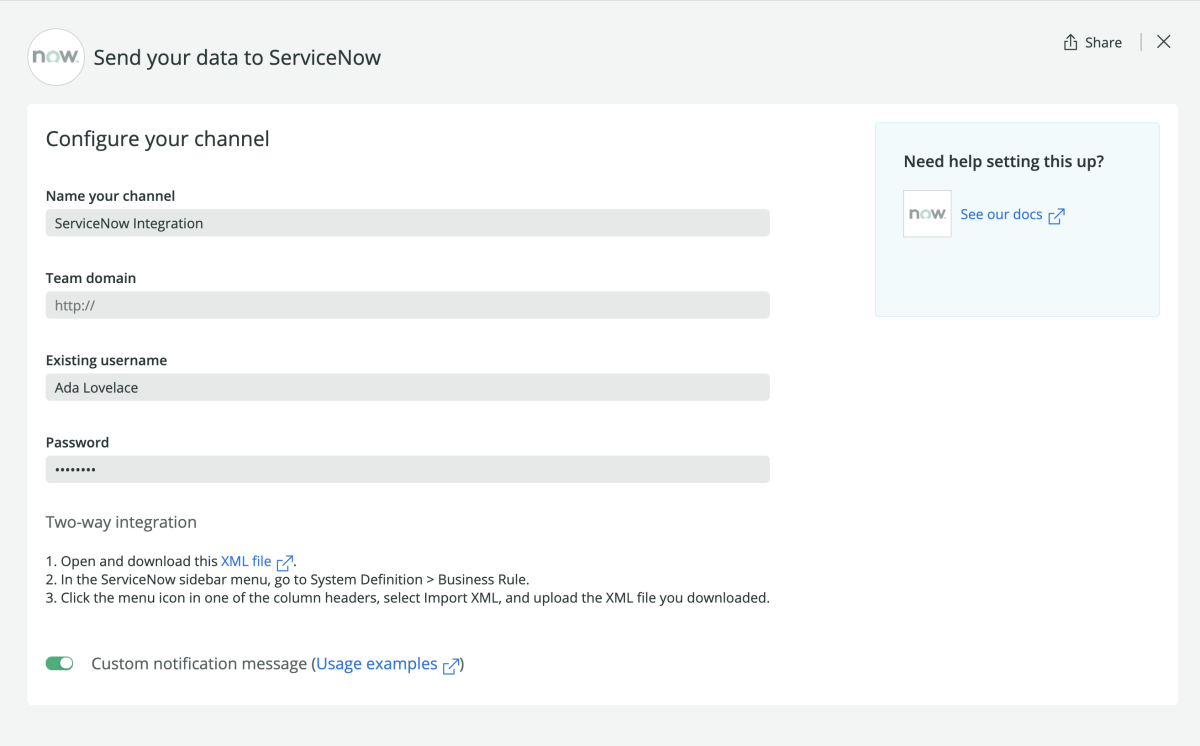Click the Two-way integration heading

(121, 522)
